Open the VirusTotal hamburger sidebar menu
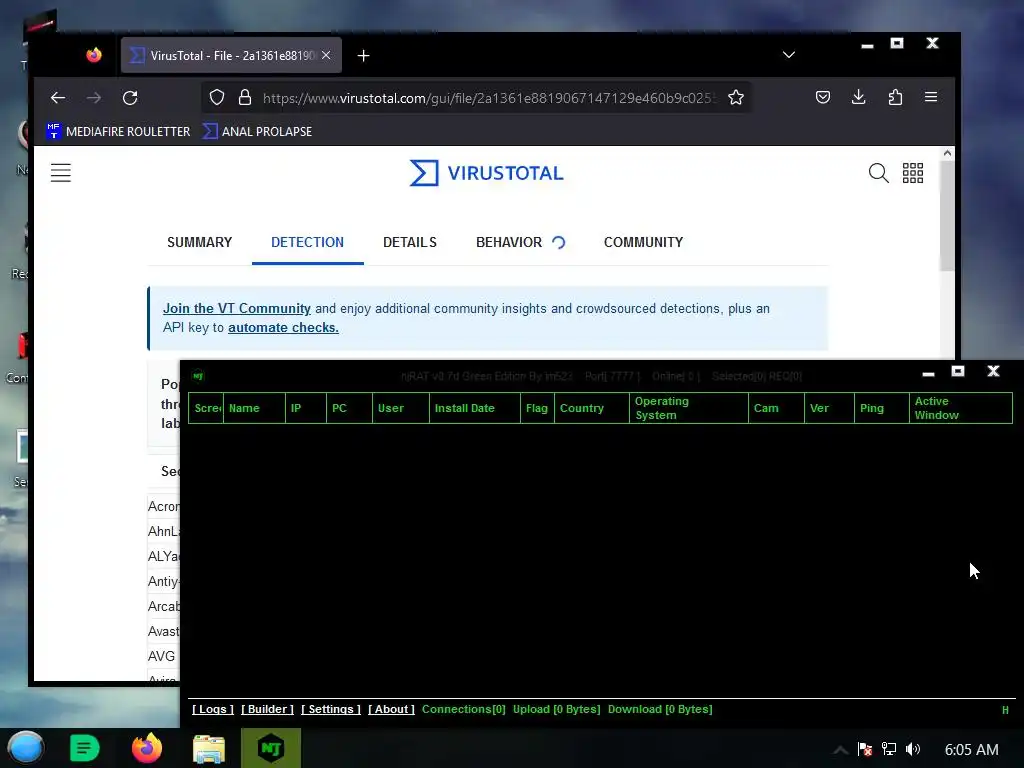This screenshot has width=1024, height=768. point(61,173)
